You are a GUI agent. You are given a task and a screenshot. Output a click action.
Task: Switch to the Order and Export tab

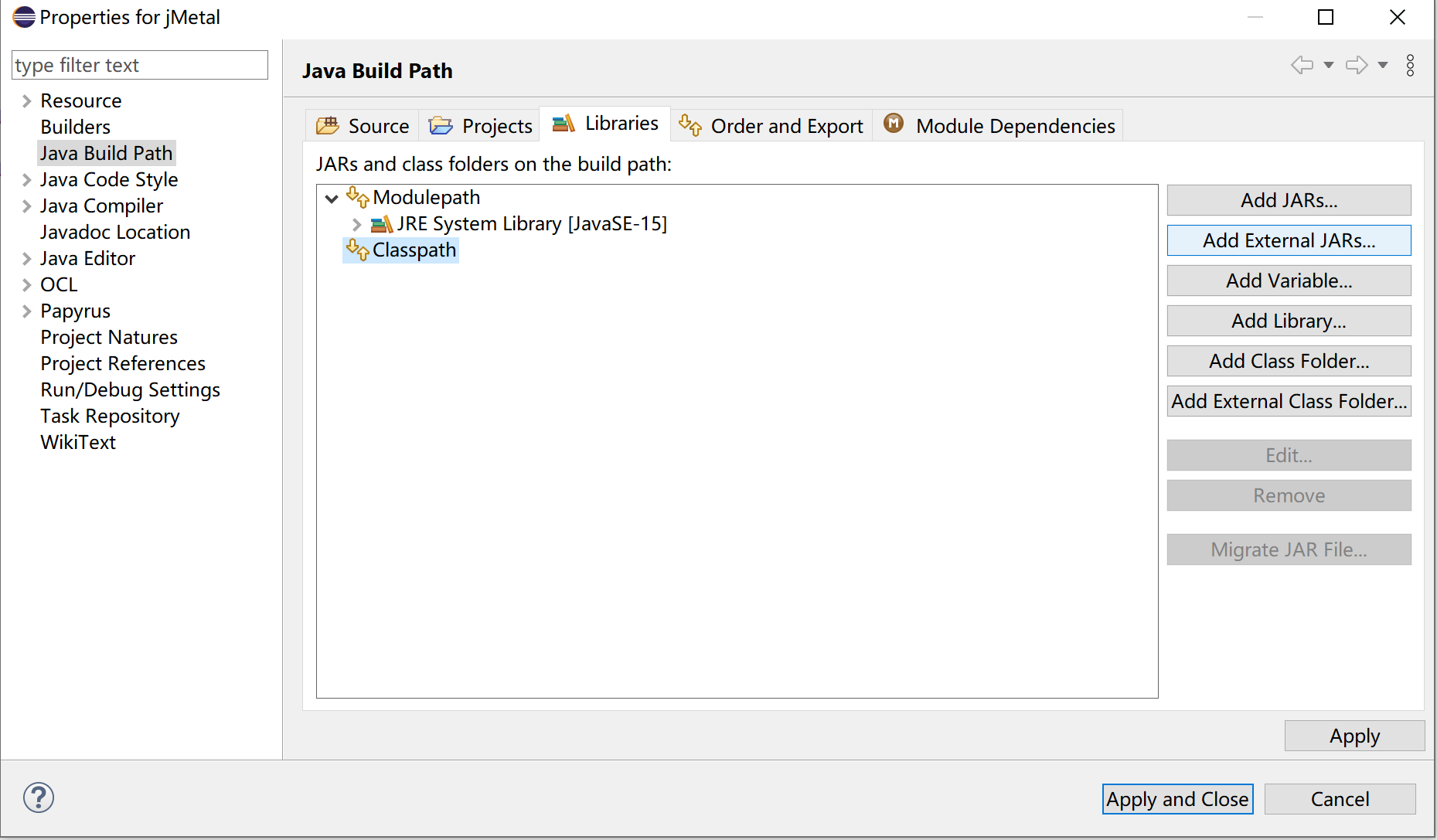(787, 125)
